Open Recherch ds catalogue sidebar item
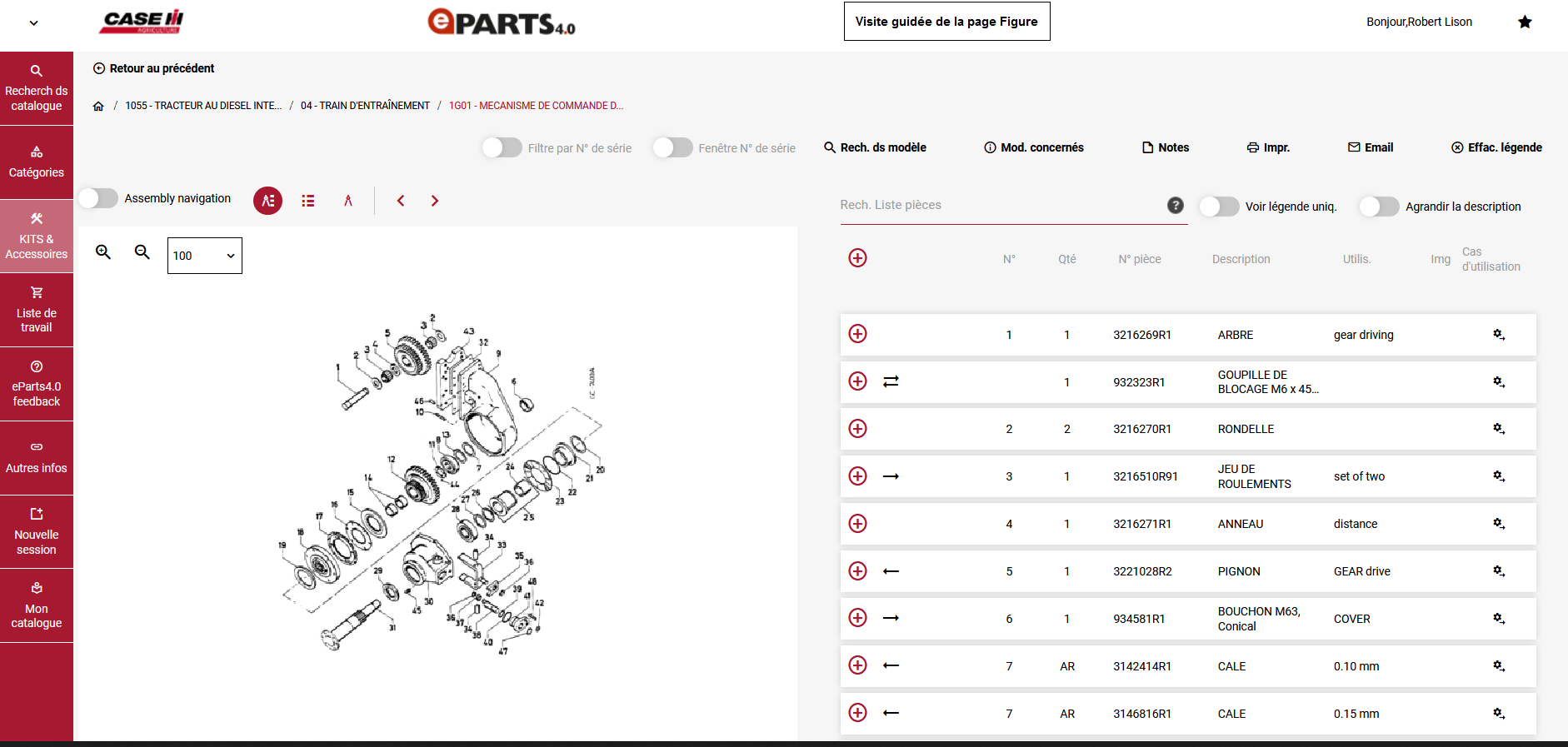Image resolution: width=1568 pixels, height=747 pixels. [37, 88]
